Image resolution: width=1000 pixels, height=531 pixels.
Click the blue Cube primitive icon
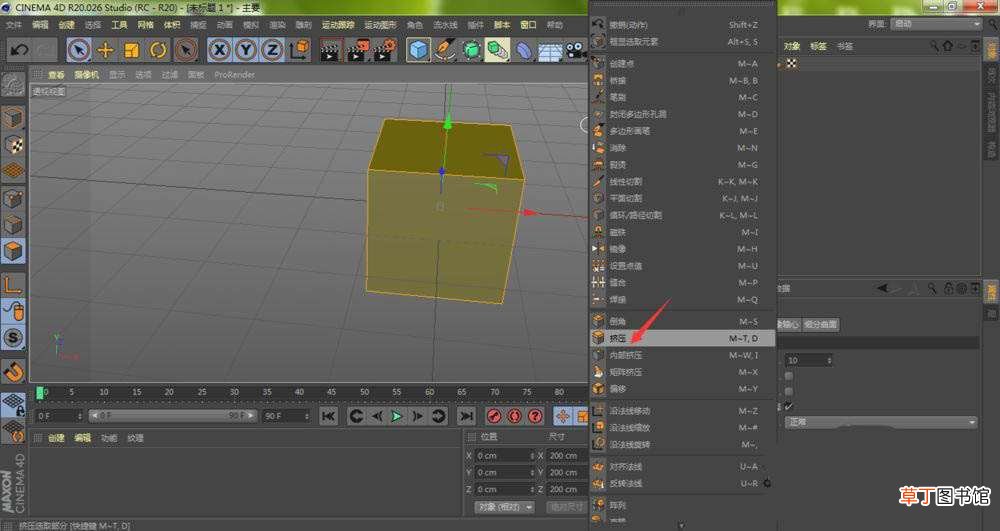click(x=418, y=50)
